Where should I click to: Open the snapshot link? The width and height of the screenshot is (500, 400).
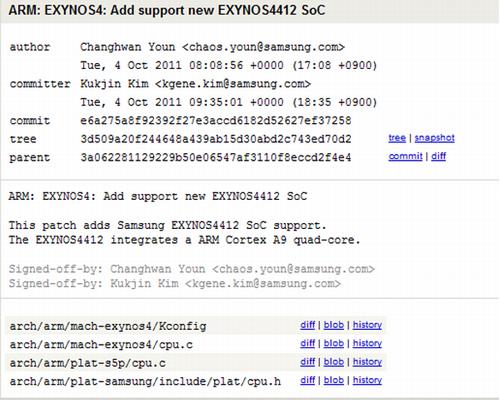click(435, 138)
